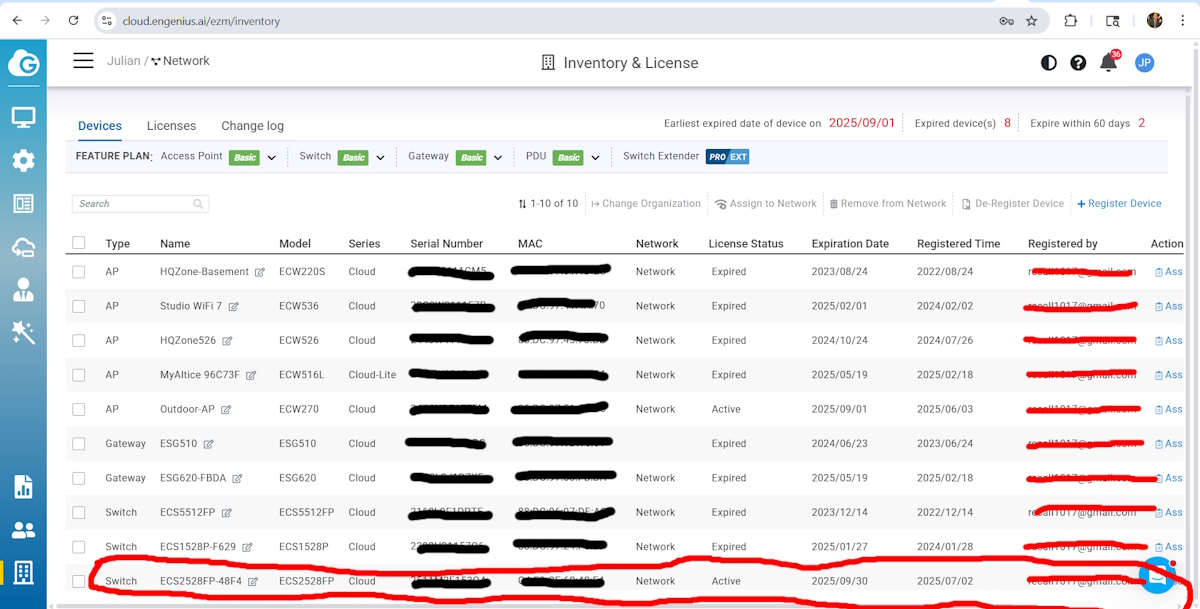Image resolution: width=1200 pixels, height=609 pixels.
Task: Click the Expire within 60 days count
Action: (x=1141, y=123)
